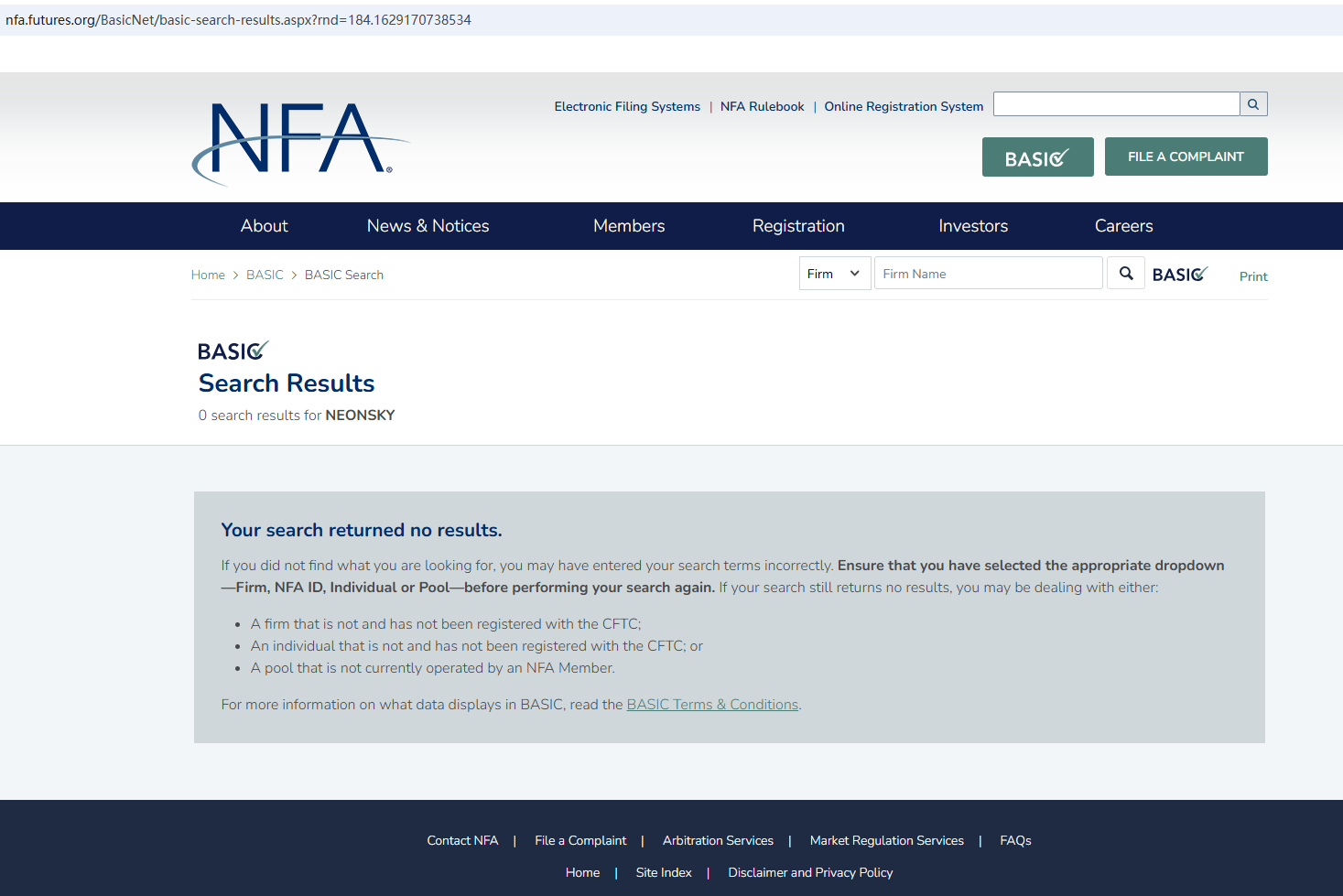Click the NFA logo

[x=301, y=144]
